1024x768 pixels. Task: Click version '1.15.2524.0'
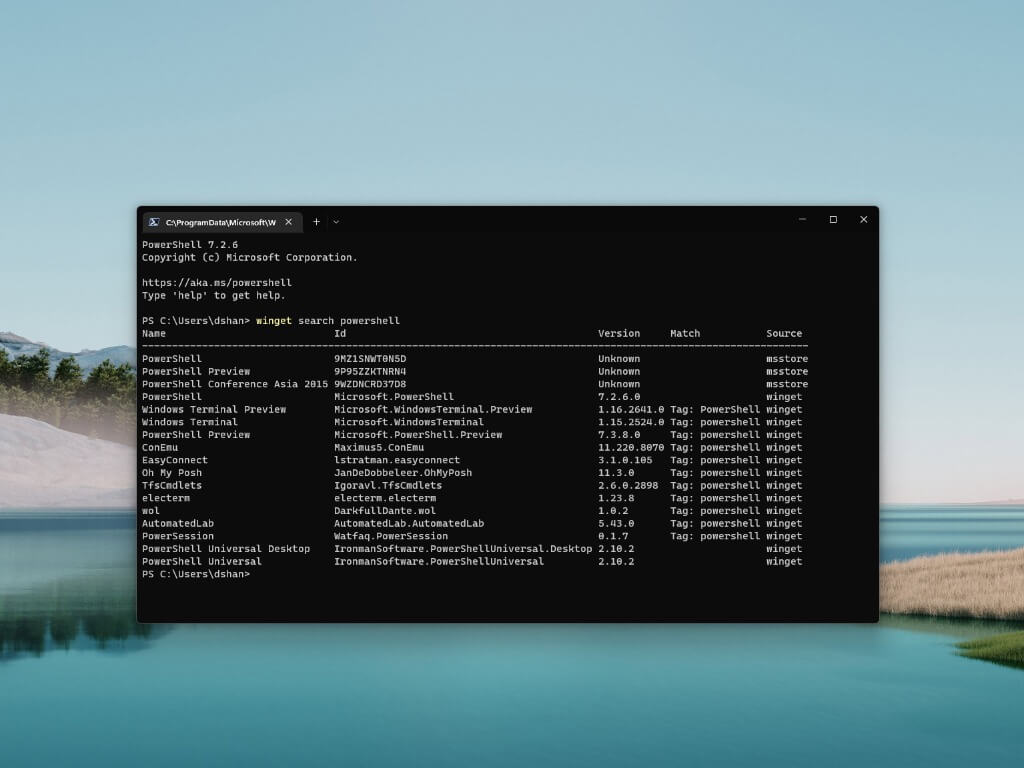(631, 422)
